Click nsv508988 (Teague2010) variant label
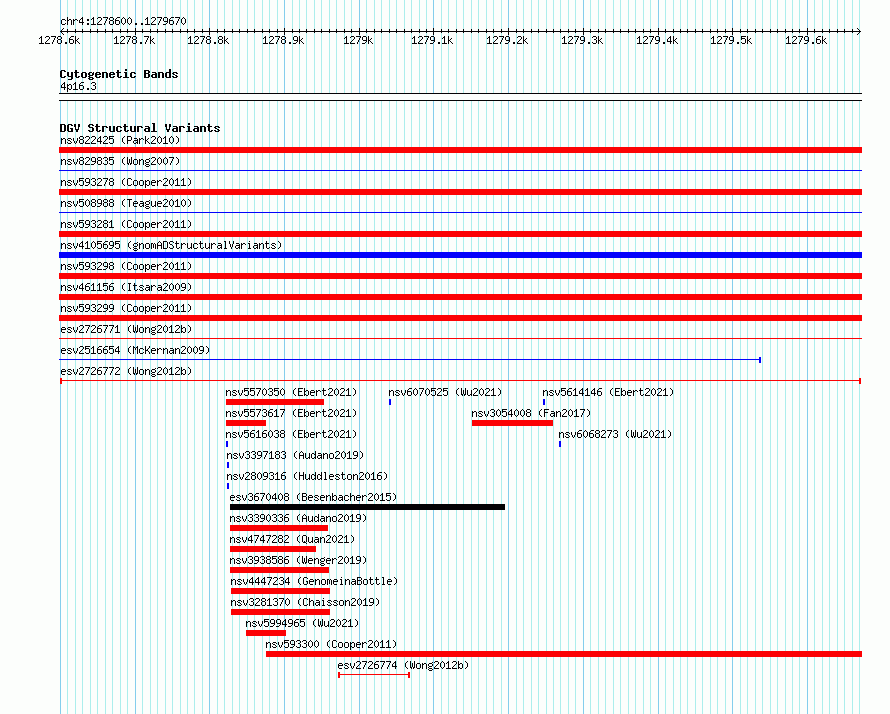 [x=126, y=203]
